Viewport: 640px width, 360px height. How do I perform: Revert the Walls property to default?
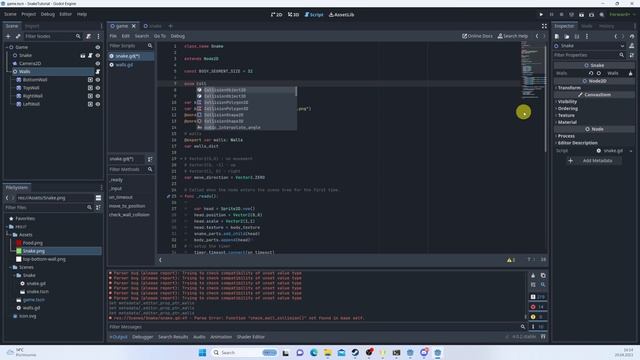[x=591, y=73]
